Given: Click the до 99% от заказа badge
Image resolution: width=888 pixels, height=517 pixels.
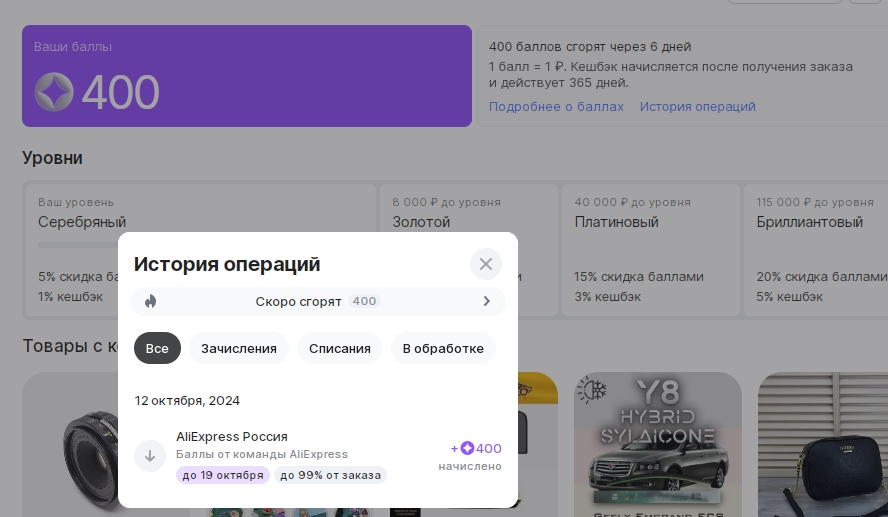Looking at the screenshot, I should (x=331, y=475).
